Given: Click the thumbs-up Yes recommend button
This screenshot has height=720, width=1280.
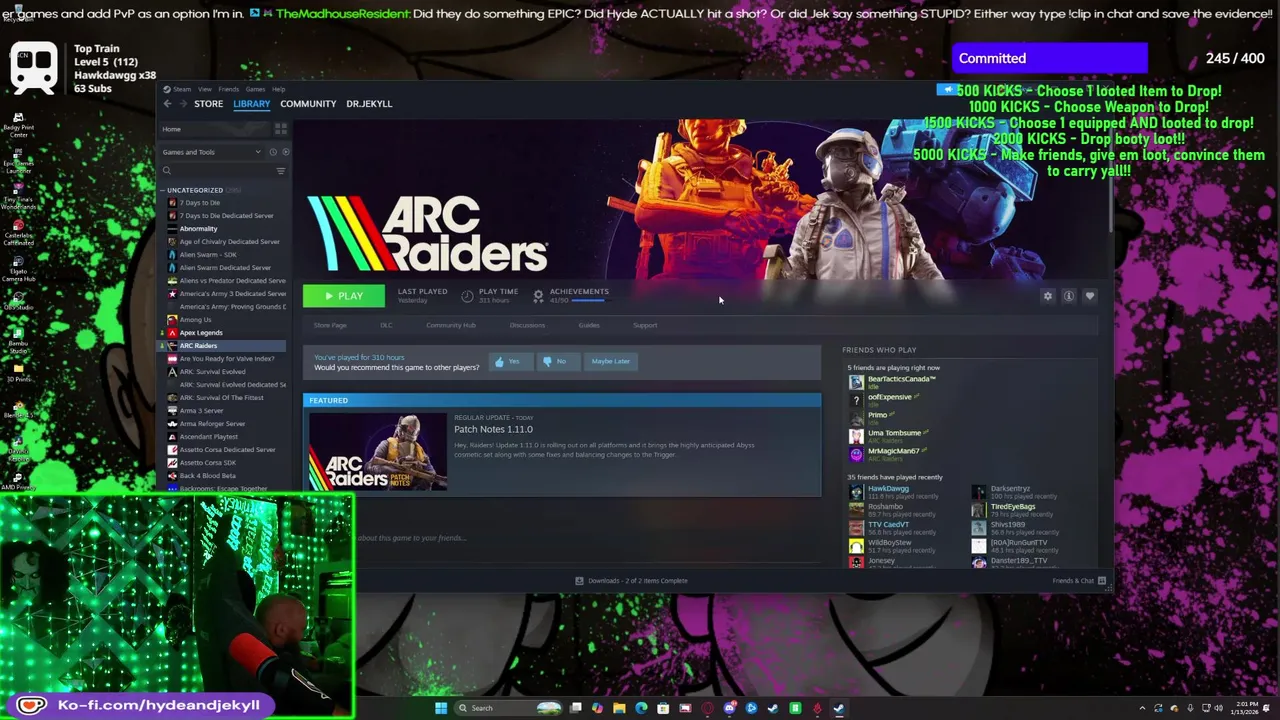Looking at the screenshot, I should click(511, 361).
